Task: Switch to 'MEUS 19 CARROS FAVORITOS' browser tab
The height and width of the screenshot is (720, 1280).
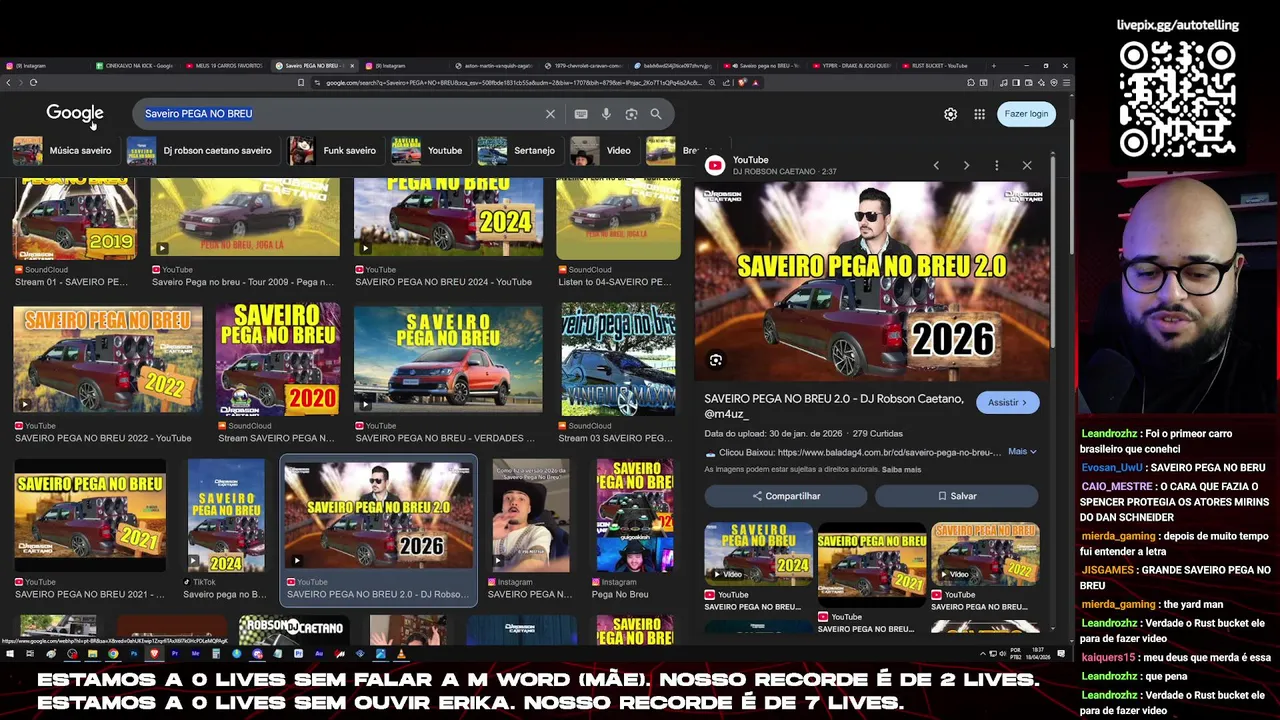Action: tap(223, 66)
